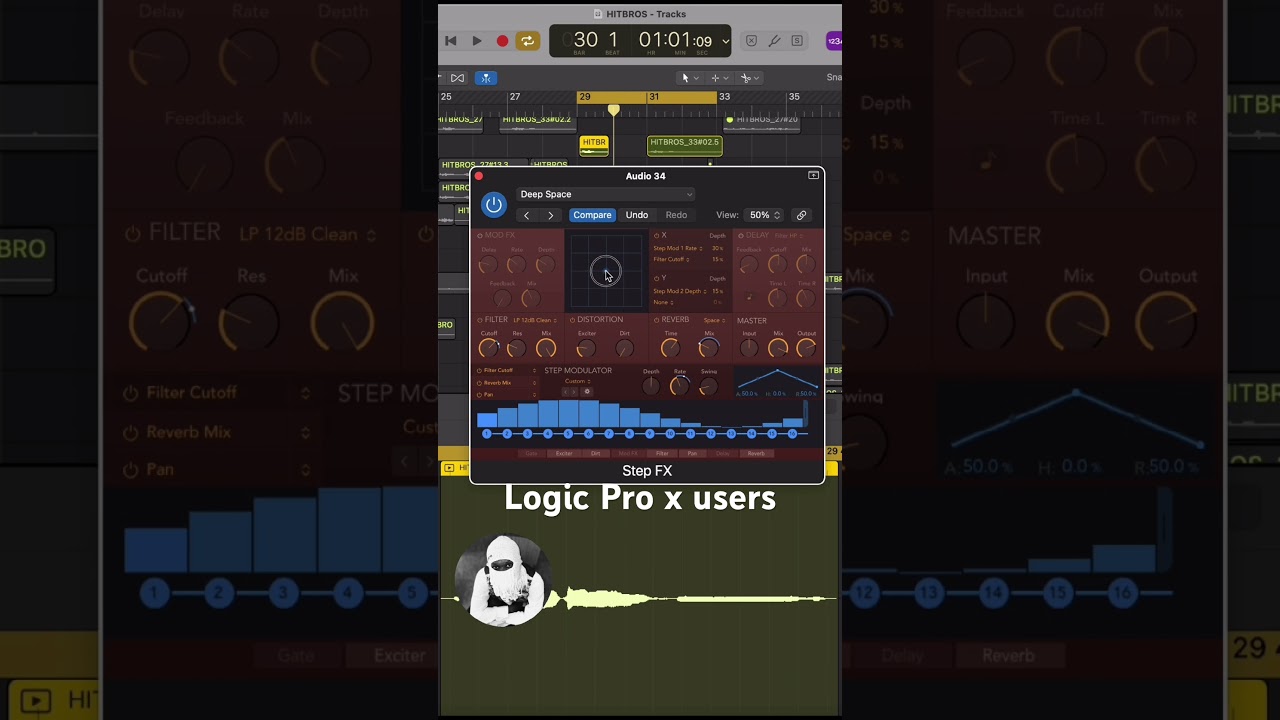
Task: Open the LCD display mode dropdown arrow
Action: point(725,41)
